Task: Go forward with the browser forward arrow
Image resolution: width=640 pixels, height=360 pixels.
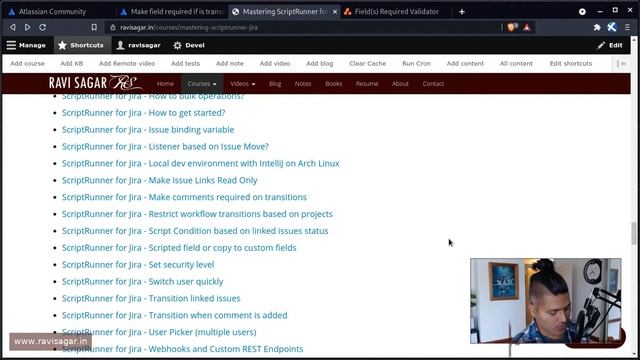Action: [x=27, y=27]
